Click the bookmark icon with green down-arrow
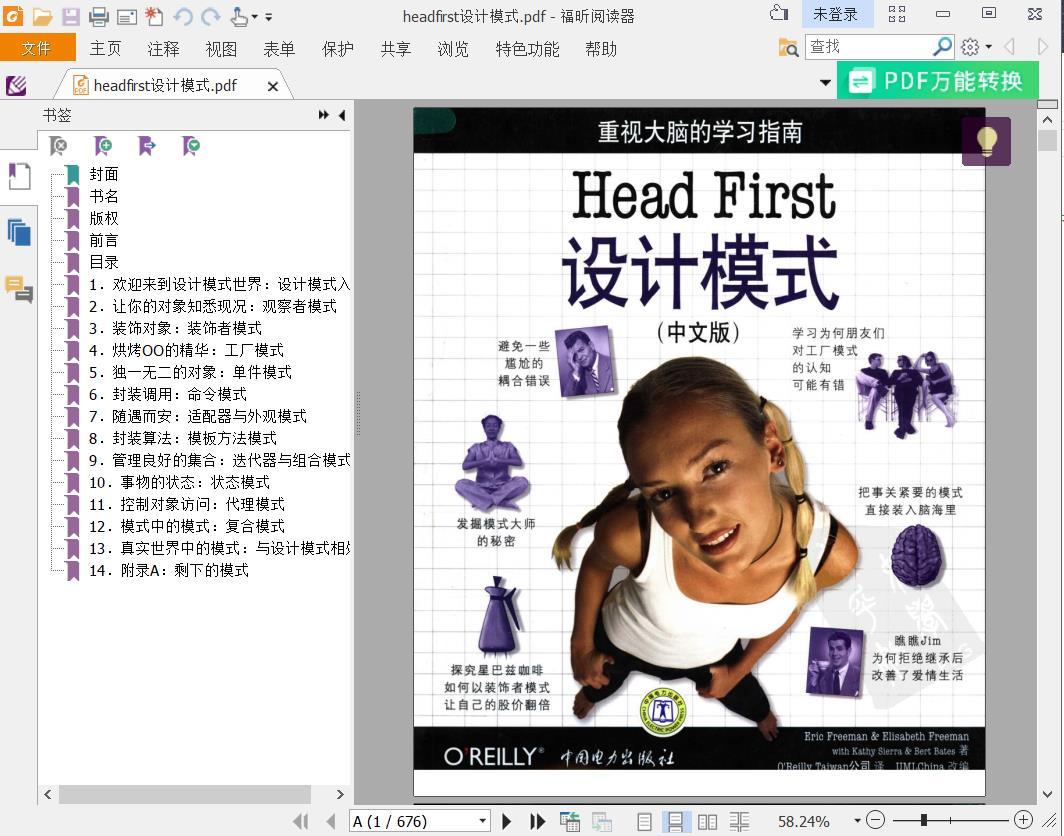 (191, 145)
